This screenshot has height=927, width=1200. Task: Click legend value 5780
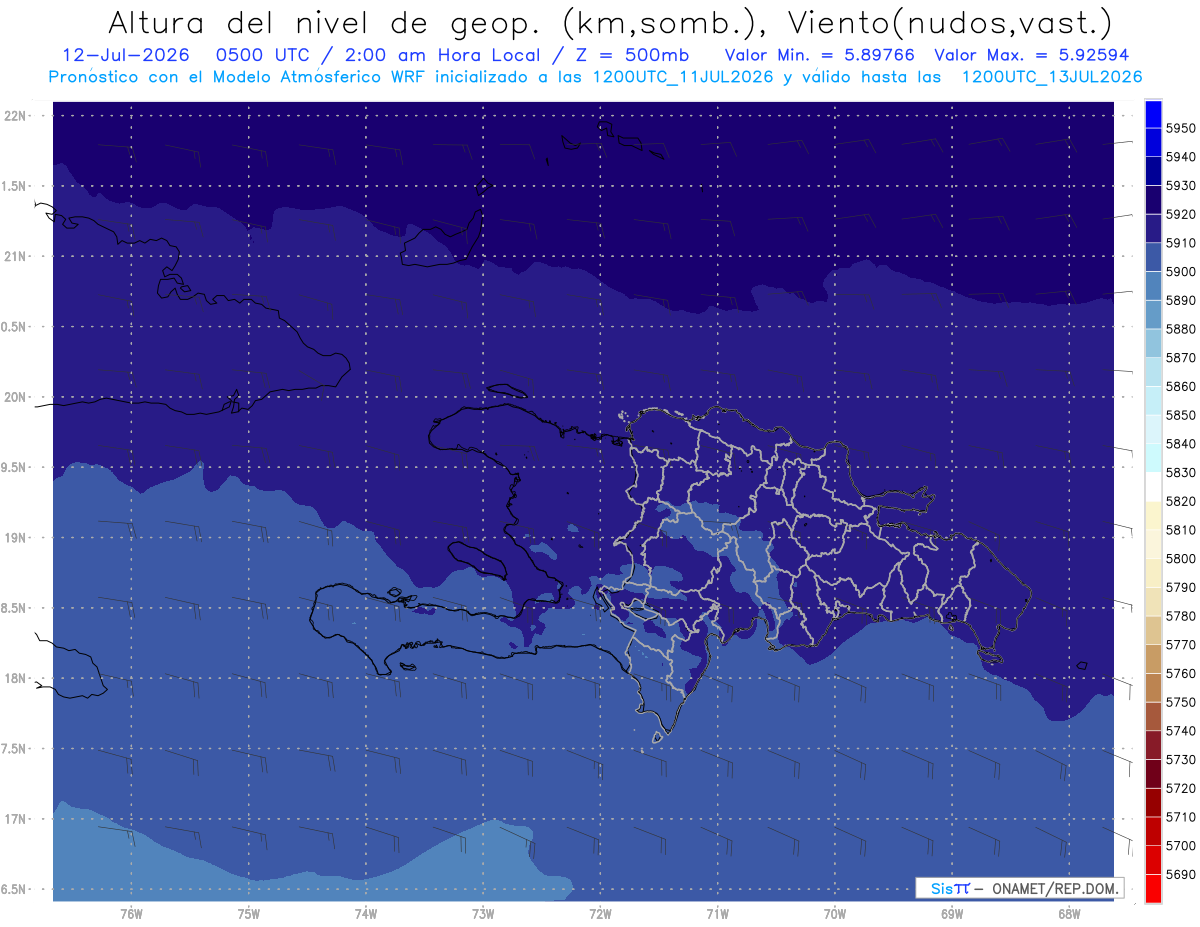(1180, 615)
